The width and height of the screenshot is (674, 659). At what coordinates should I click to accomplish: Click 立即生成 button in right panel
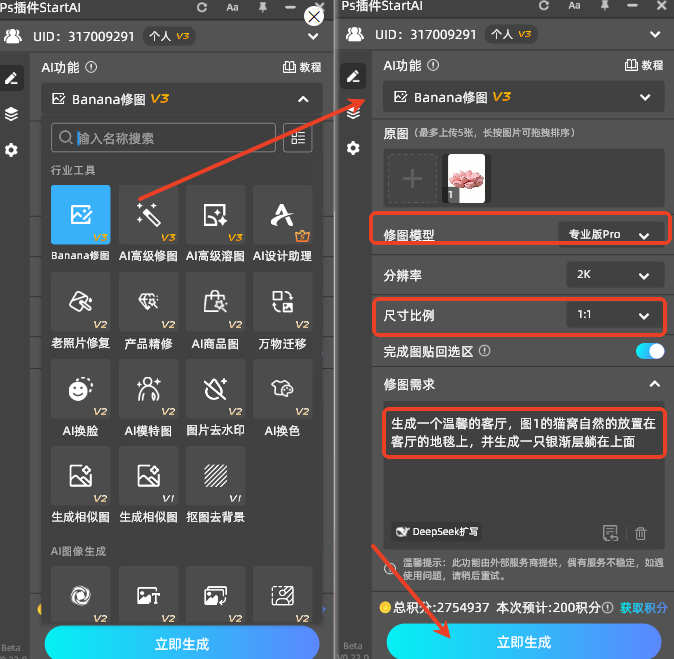[524, 642]
